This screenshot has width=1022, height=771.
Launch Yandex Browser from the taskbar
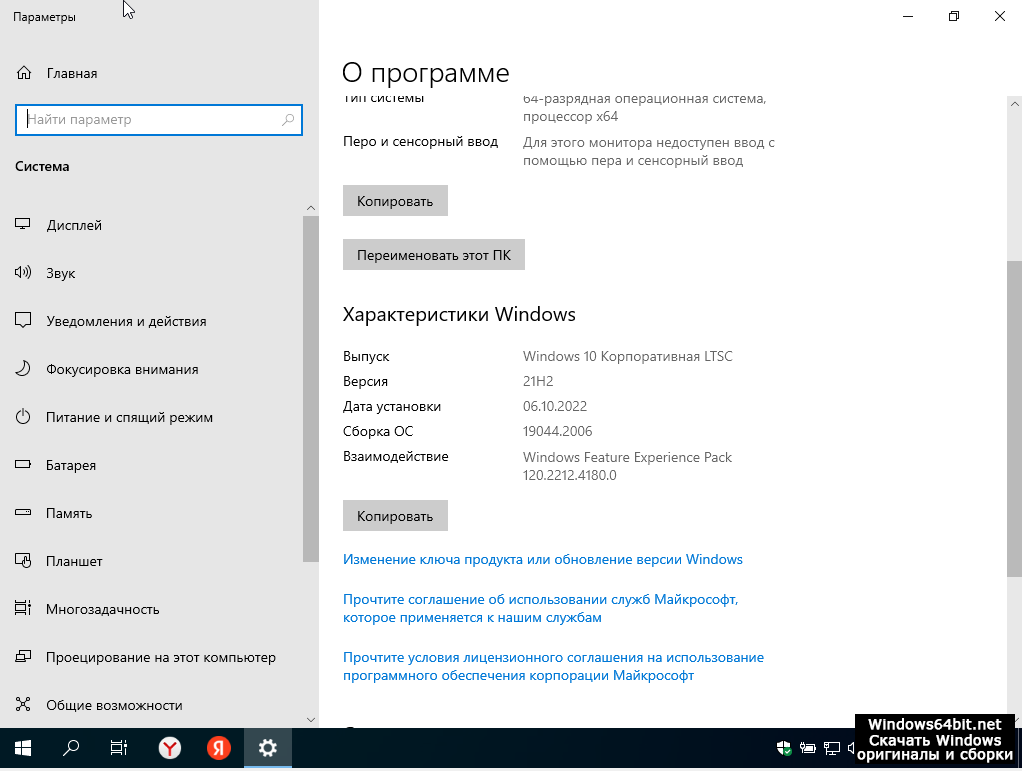coord(171,747)
